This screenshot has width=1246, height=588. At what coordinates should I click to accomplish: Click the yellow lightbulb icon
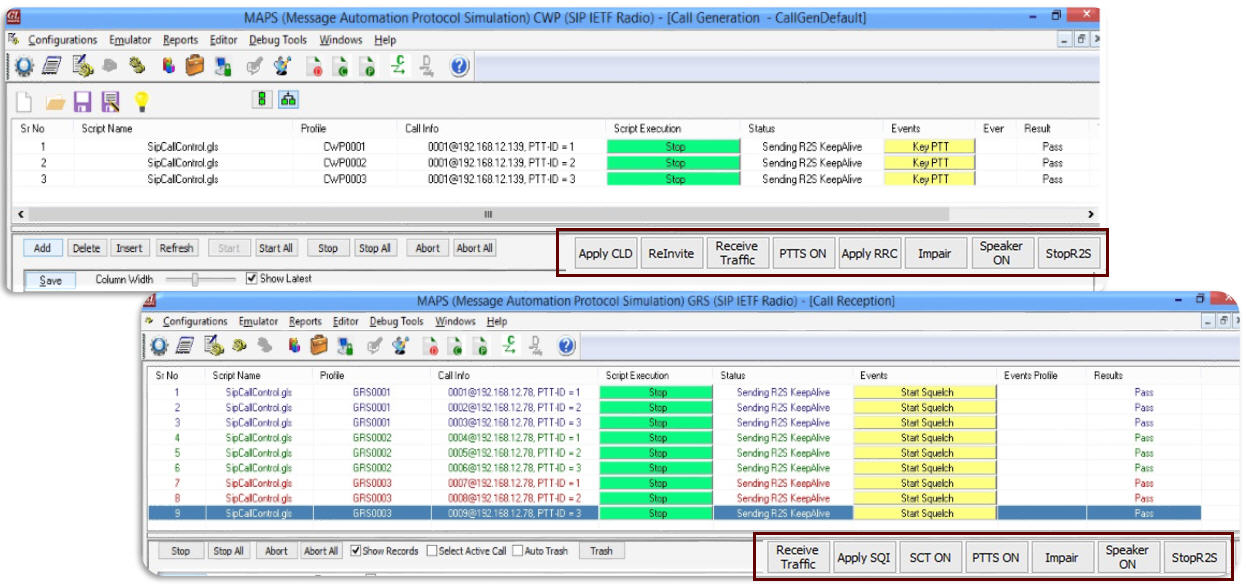(x=141, y=101)
